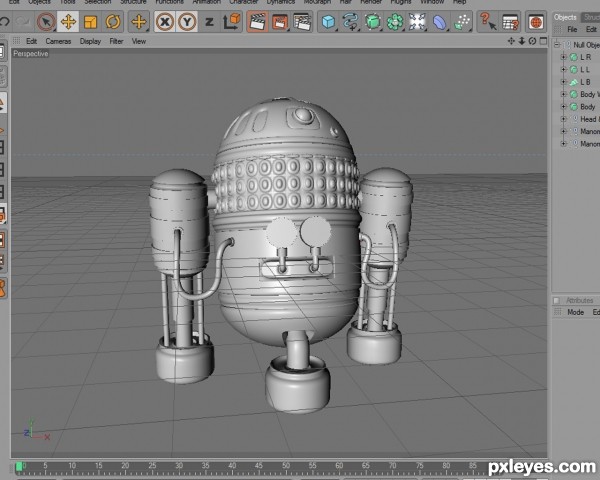Collapse the Null Object hierarchy
The image size is (600, 480).
click(557, 45)
